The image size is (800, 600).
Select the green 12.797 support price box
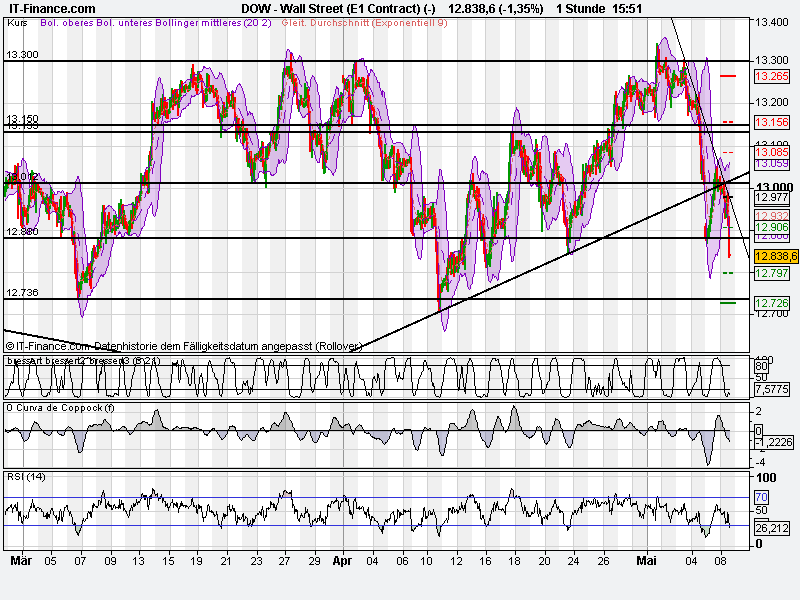pos(772,273)
